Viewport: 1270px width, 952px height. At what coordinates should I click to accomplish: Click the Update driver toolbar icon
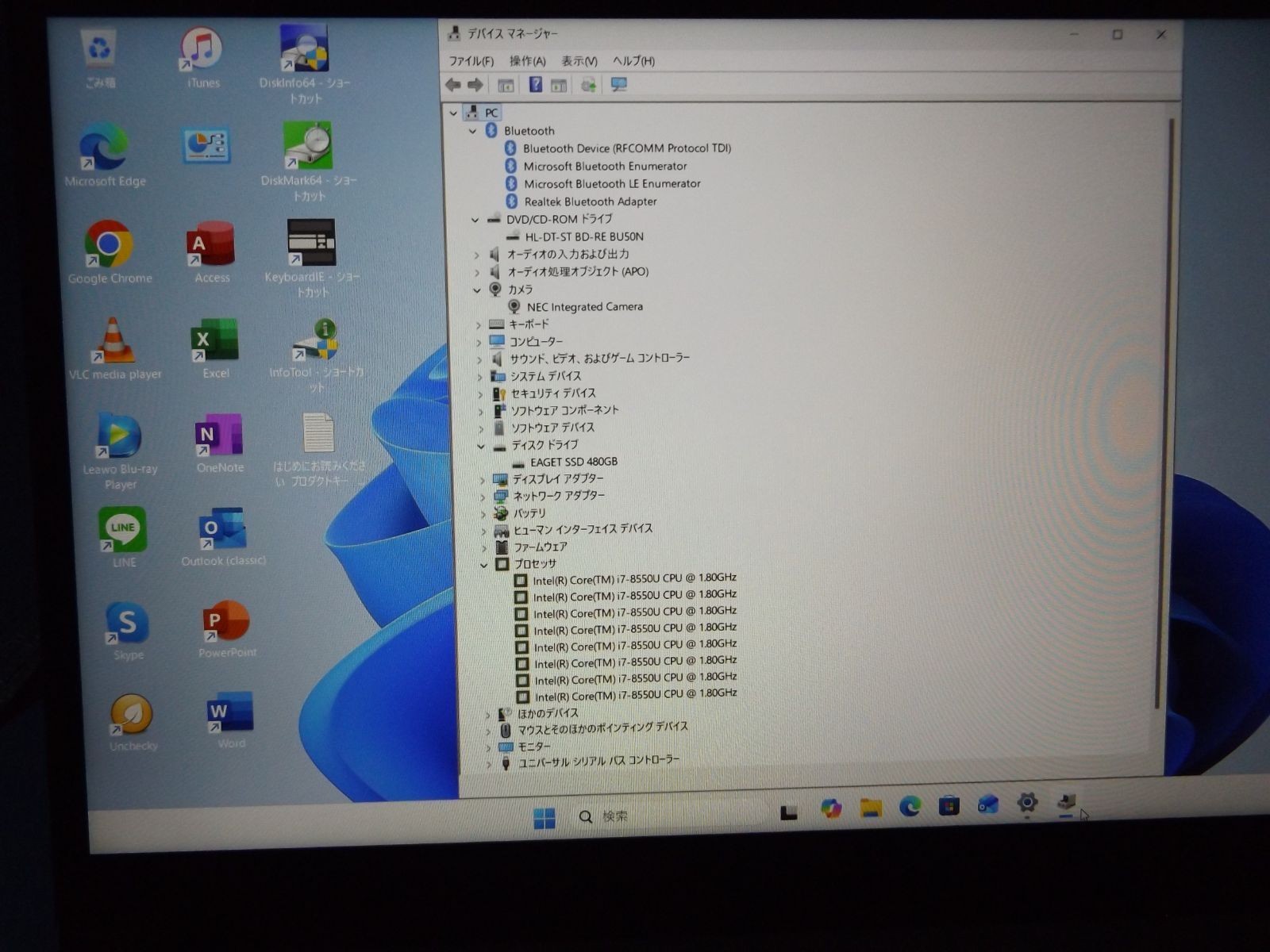588,85
